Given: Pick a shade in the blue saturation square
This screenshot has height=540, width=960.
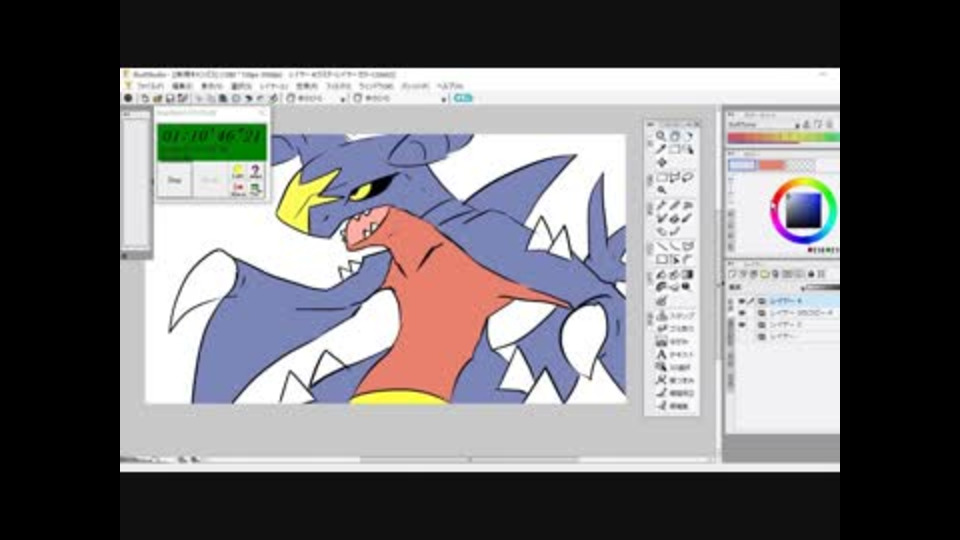Looking at the screenshot, I should point(803,210).
